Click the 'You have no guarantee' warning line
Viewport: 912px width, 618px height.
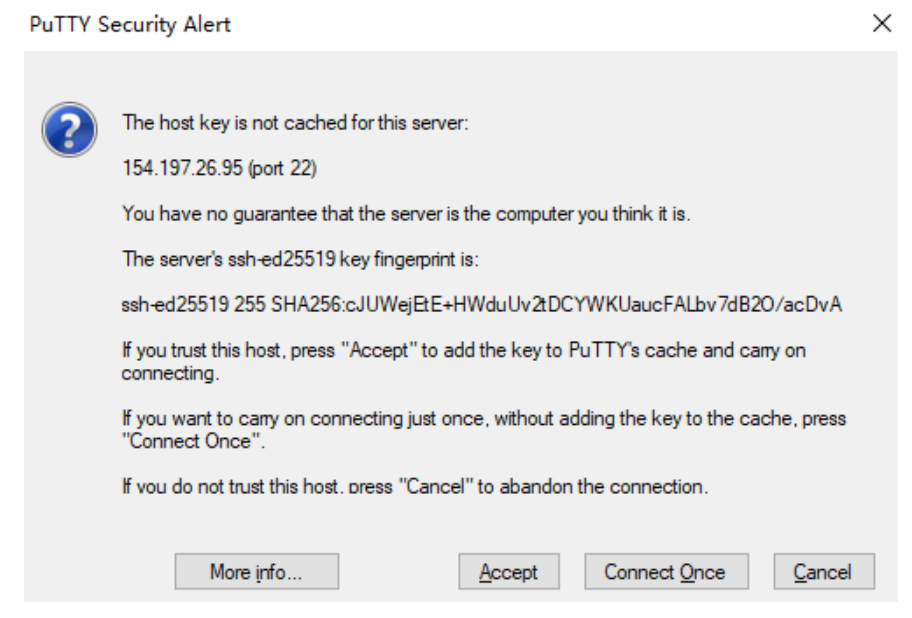[406, 214]
